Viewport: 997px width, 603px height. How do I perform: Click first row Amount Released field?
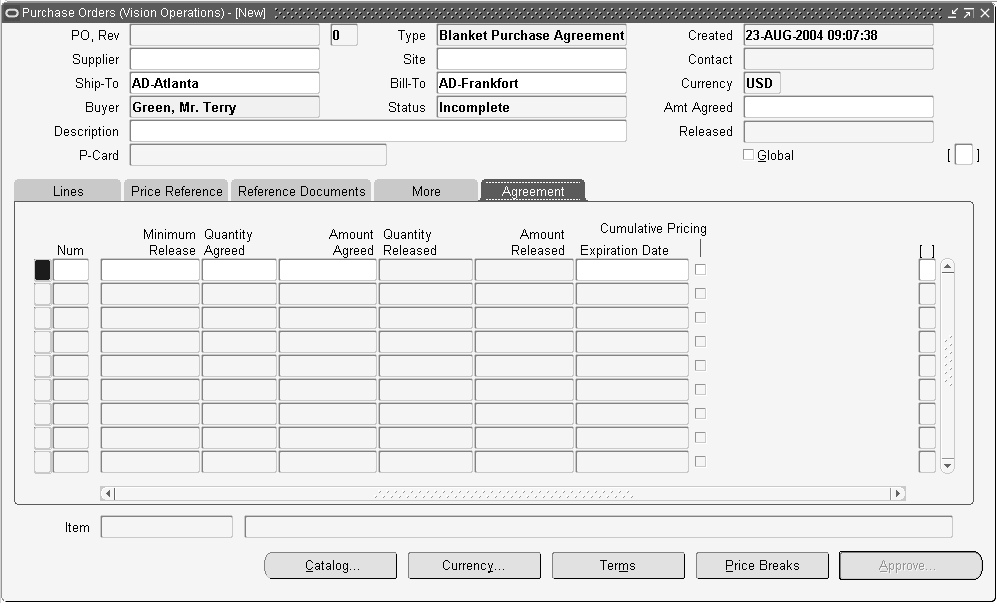524,270
